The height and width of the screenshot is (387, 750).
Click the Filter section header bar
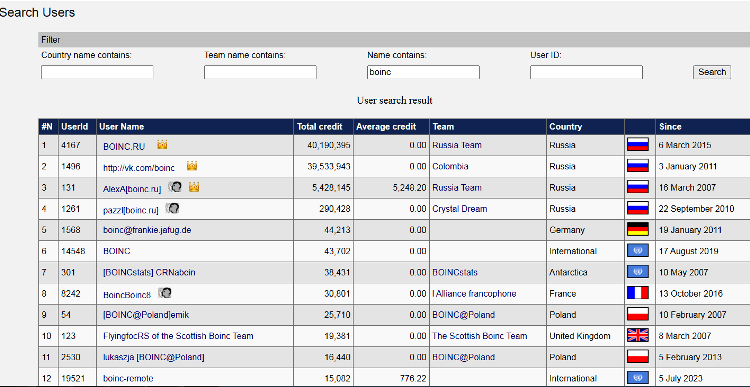click(394, 40)
